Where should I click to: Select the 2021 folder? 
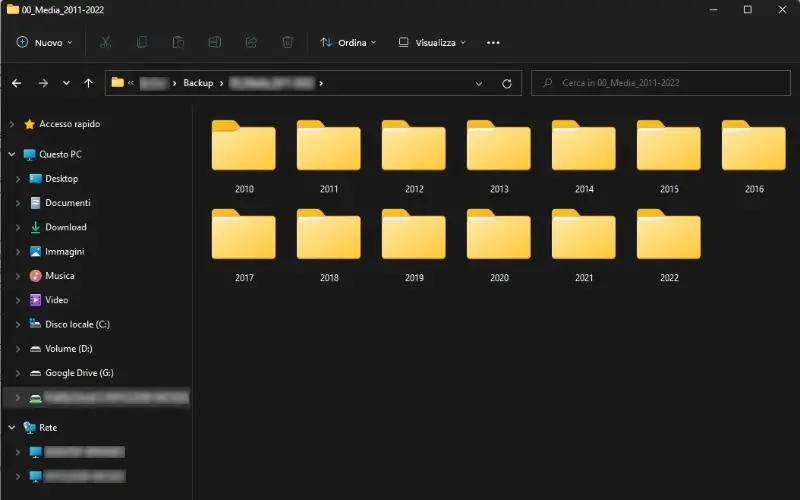pos(584,245)
